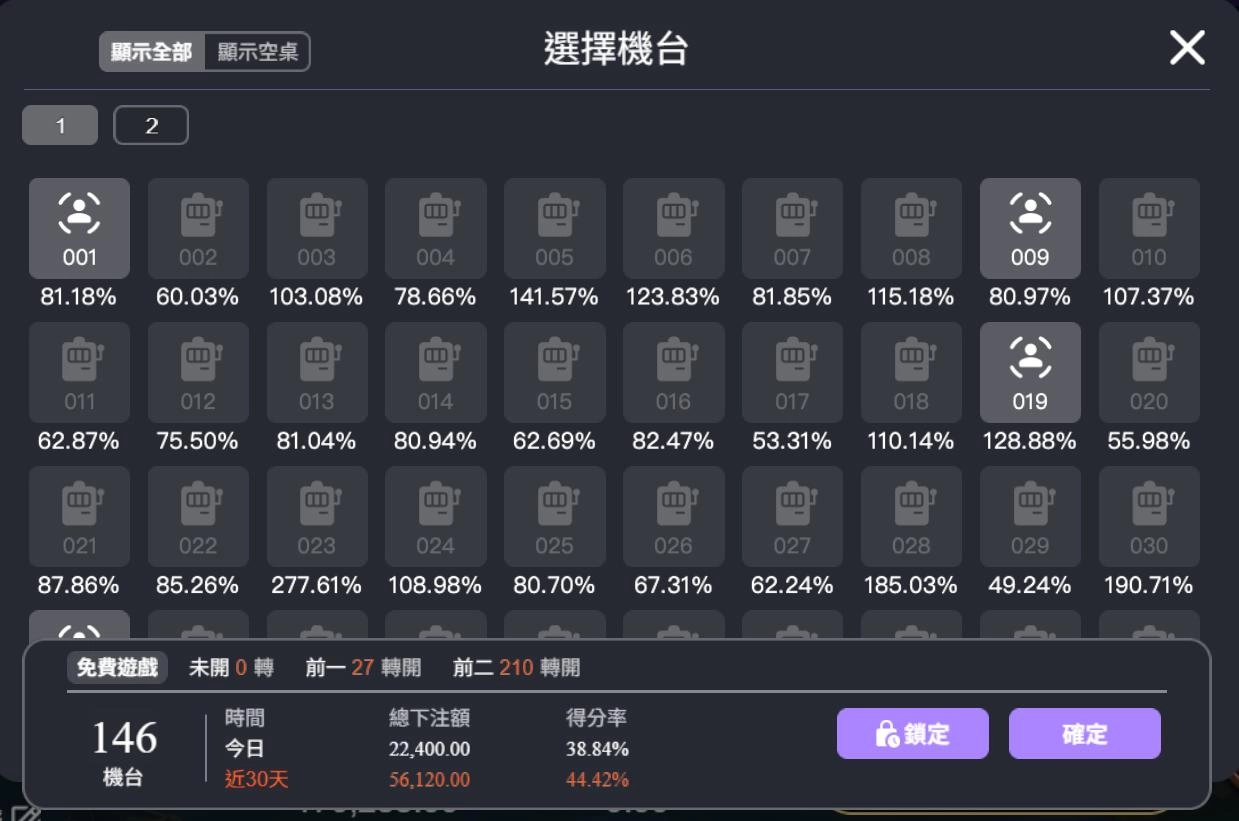The width and height of the screenshot is (1239, 821).
Task: Click the 近30天 row label
Action: (x=256, y=780)
